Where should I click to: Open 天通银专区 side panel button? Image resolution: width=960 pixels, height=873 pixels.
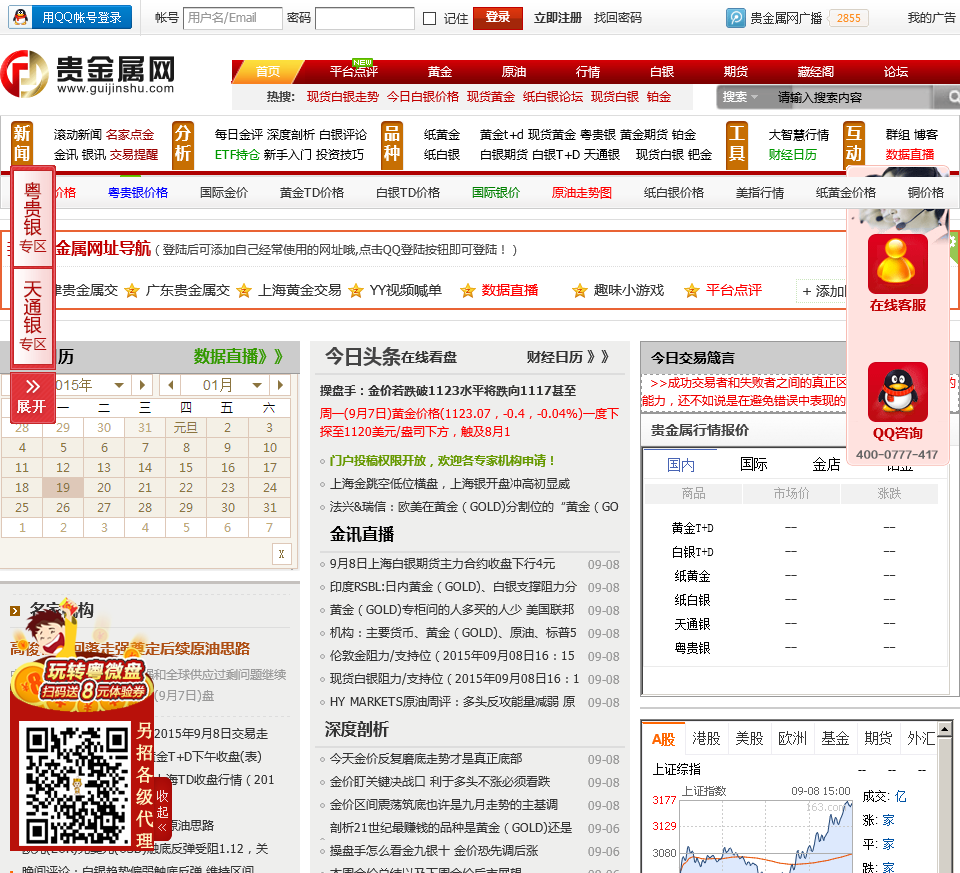point(33,315)
